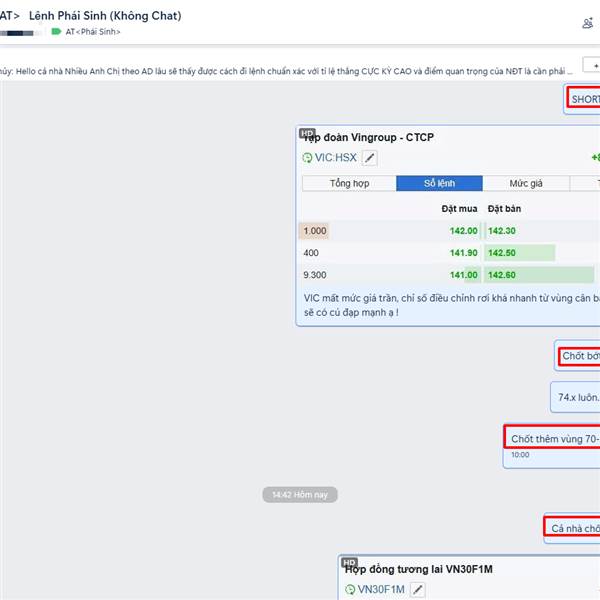This screenshot has height=600, width=600.
Task: Select the sell price 142.60
Action: 502,275
